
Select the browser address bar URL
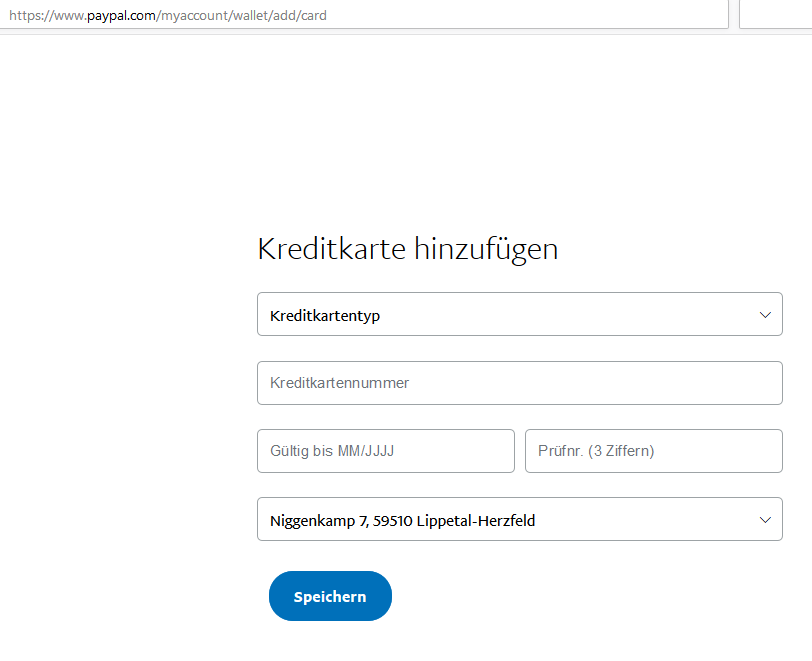click(168, 16)
